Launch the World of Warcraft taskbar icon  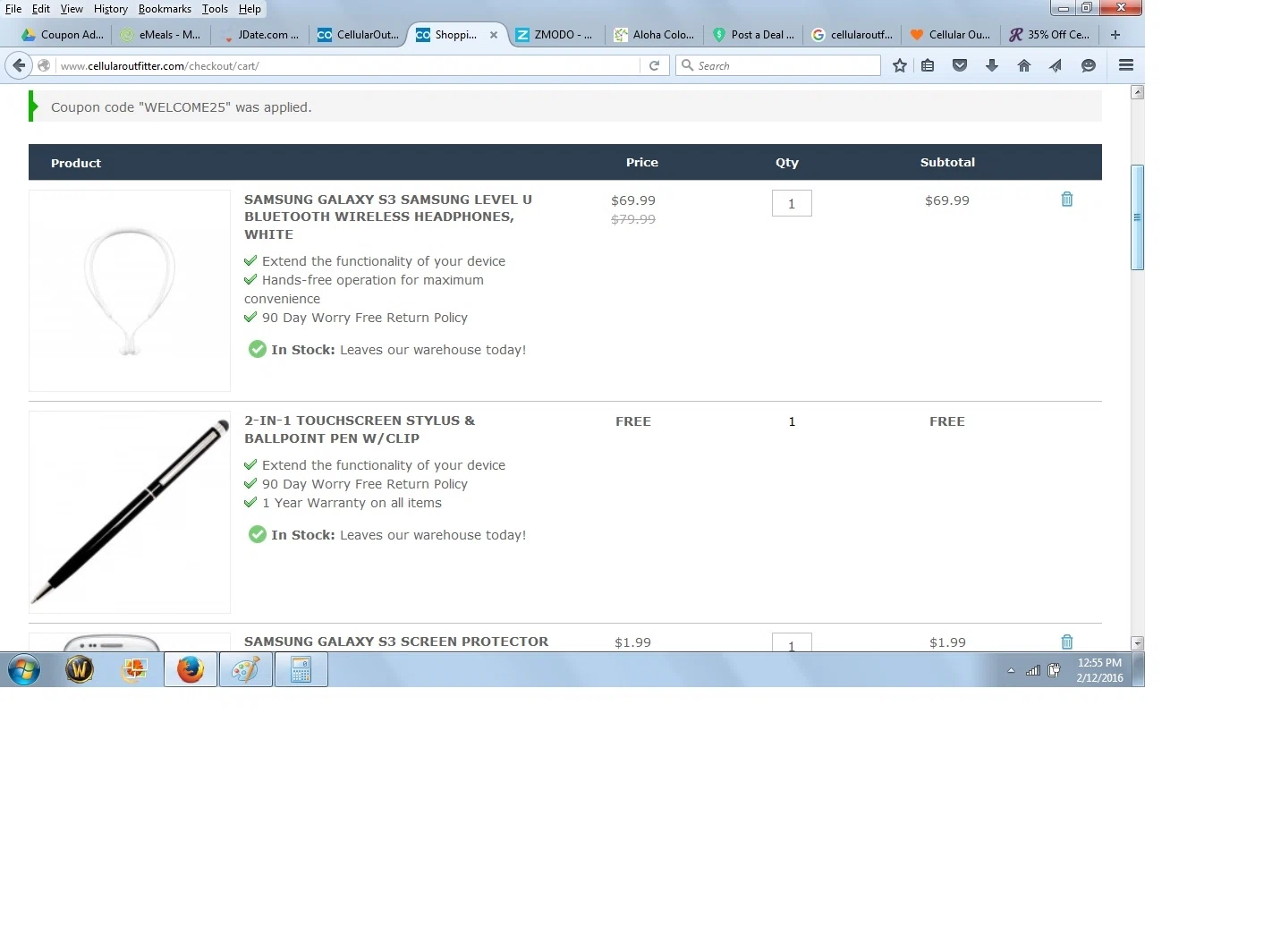tap(80, 669)
